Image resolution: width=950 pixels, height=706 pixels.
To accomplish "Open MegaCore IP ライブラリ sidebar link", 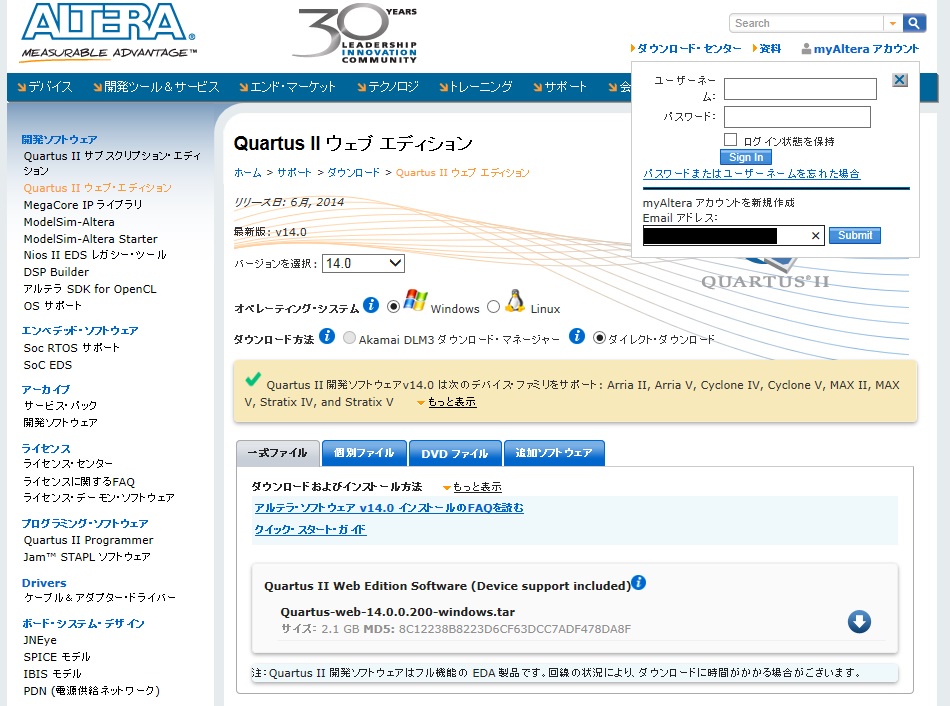I will [x=83, y=205].
